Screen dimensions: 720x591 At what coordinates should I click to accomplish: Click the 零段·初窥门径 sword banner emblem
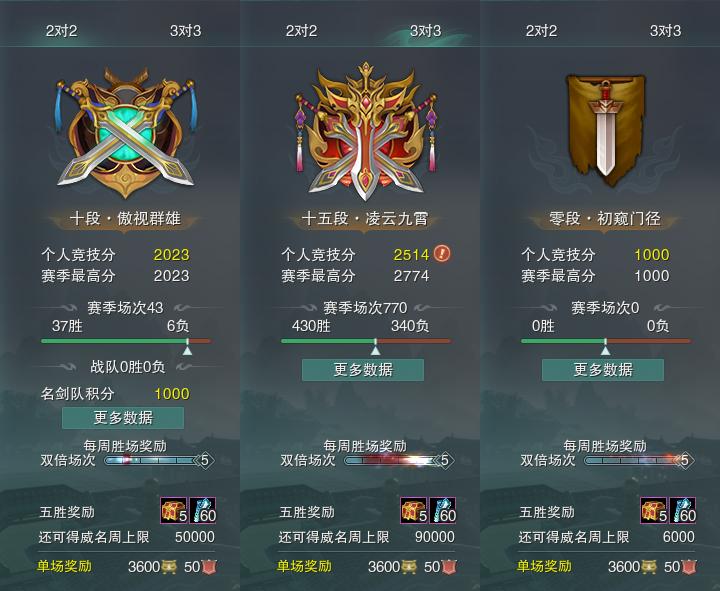coord(606,129)
